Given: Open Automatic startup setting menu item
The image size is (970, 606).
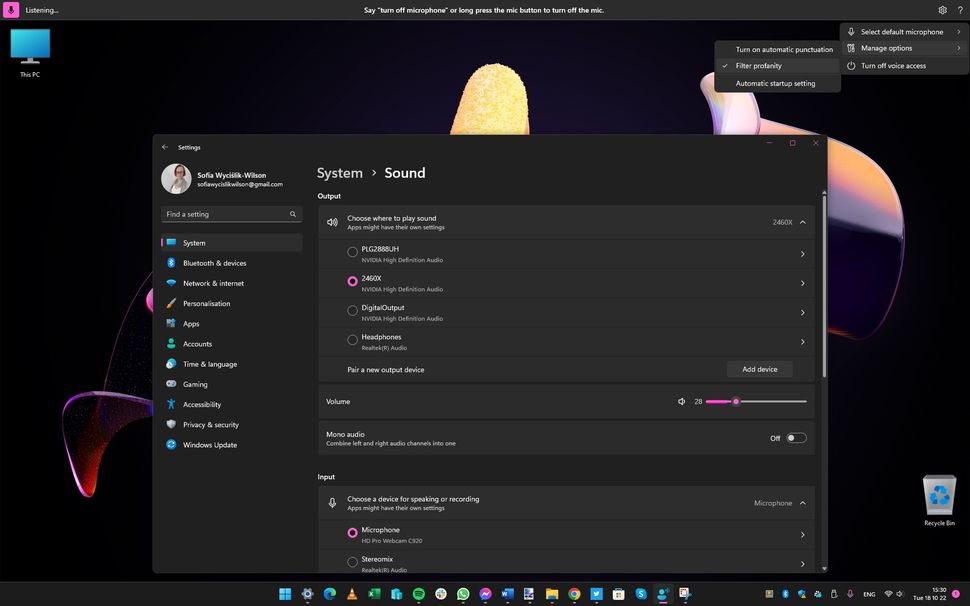Looking at the screenshot, I should 776,83.
